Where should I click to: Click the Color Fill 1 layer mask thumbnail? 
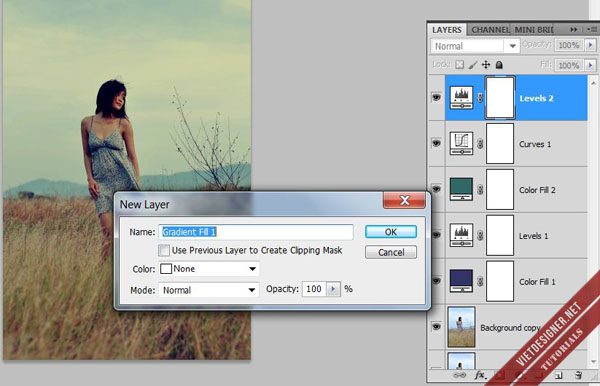[500, 281]
